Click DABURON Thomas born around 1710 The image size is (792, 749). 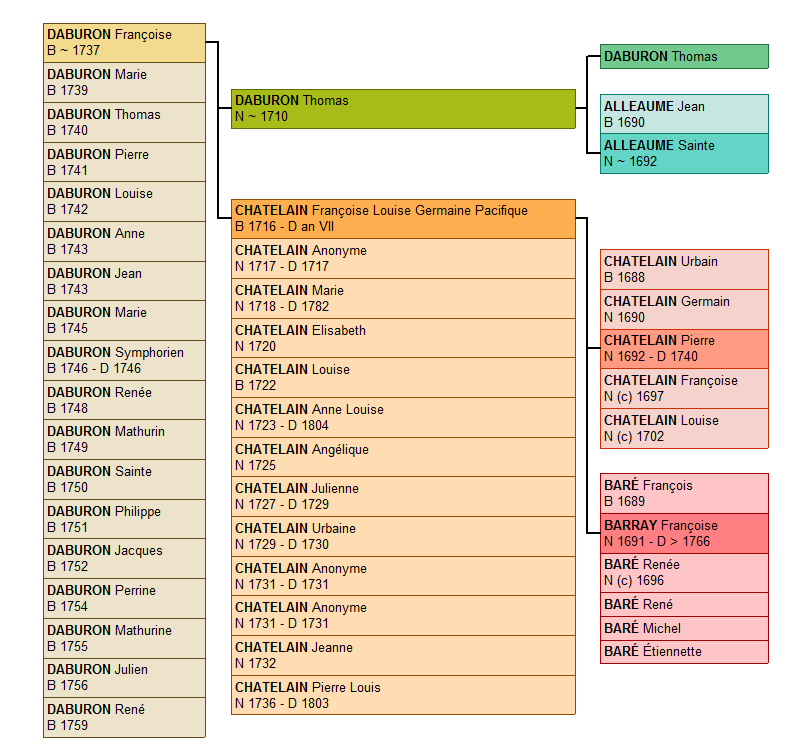pyautogui.click(x=403, y=109)
